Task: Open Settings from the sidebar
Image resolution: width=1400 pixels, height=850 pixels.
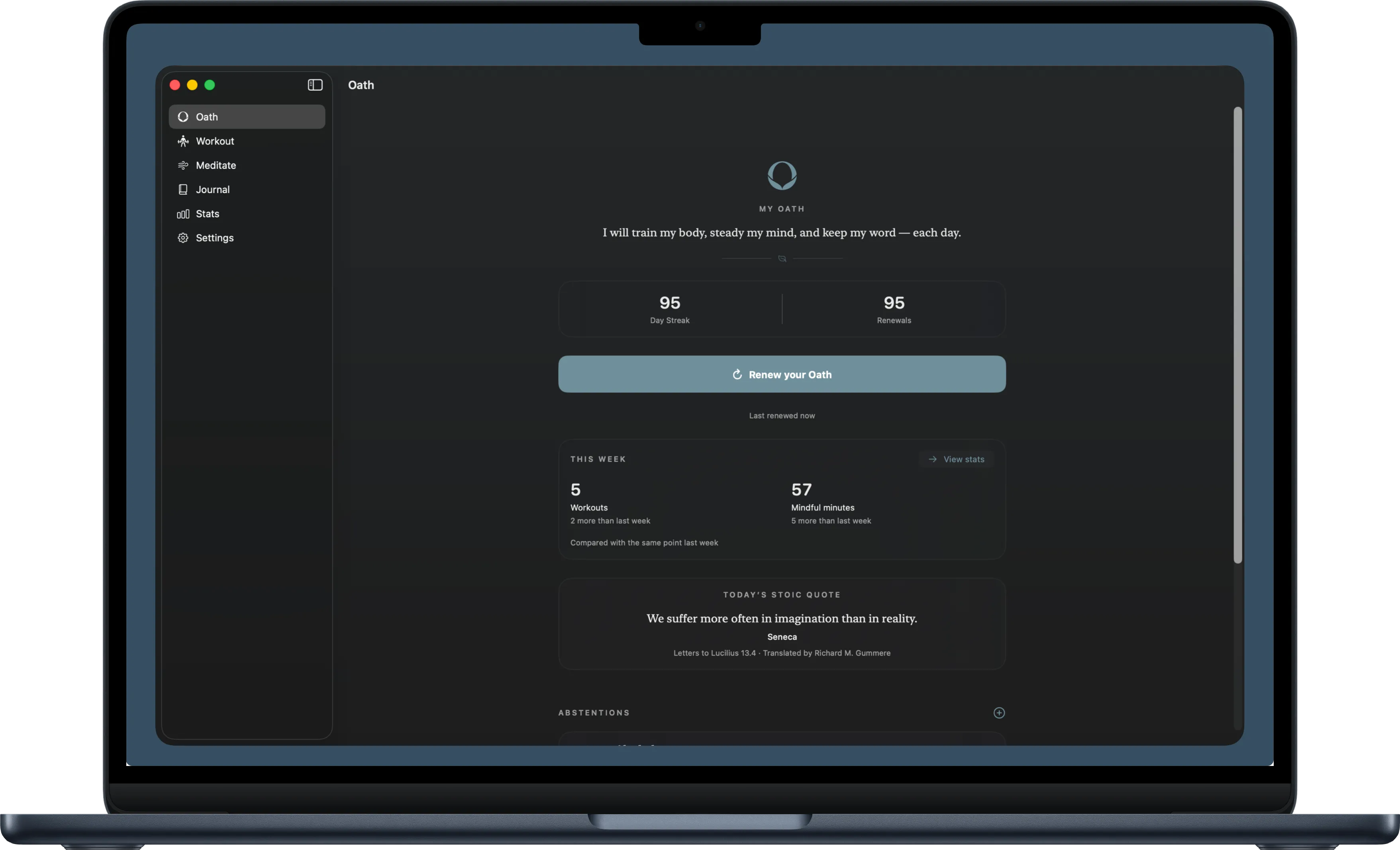Action: [247, 237]
